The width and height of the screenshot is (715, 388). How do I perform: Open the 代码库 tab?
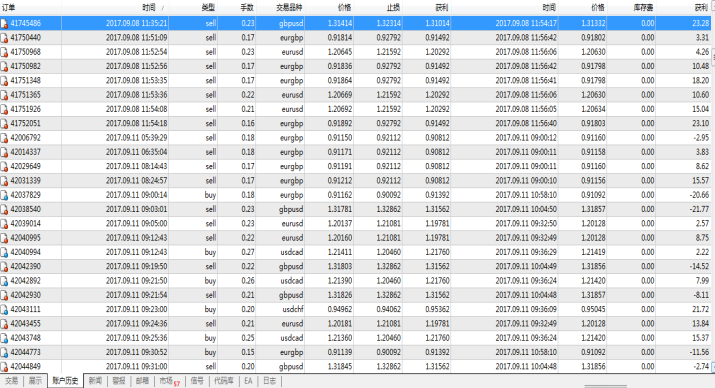[224, 381]
